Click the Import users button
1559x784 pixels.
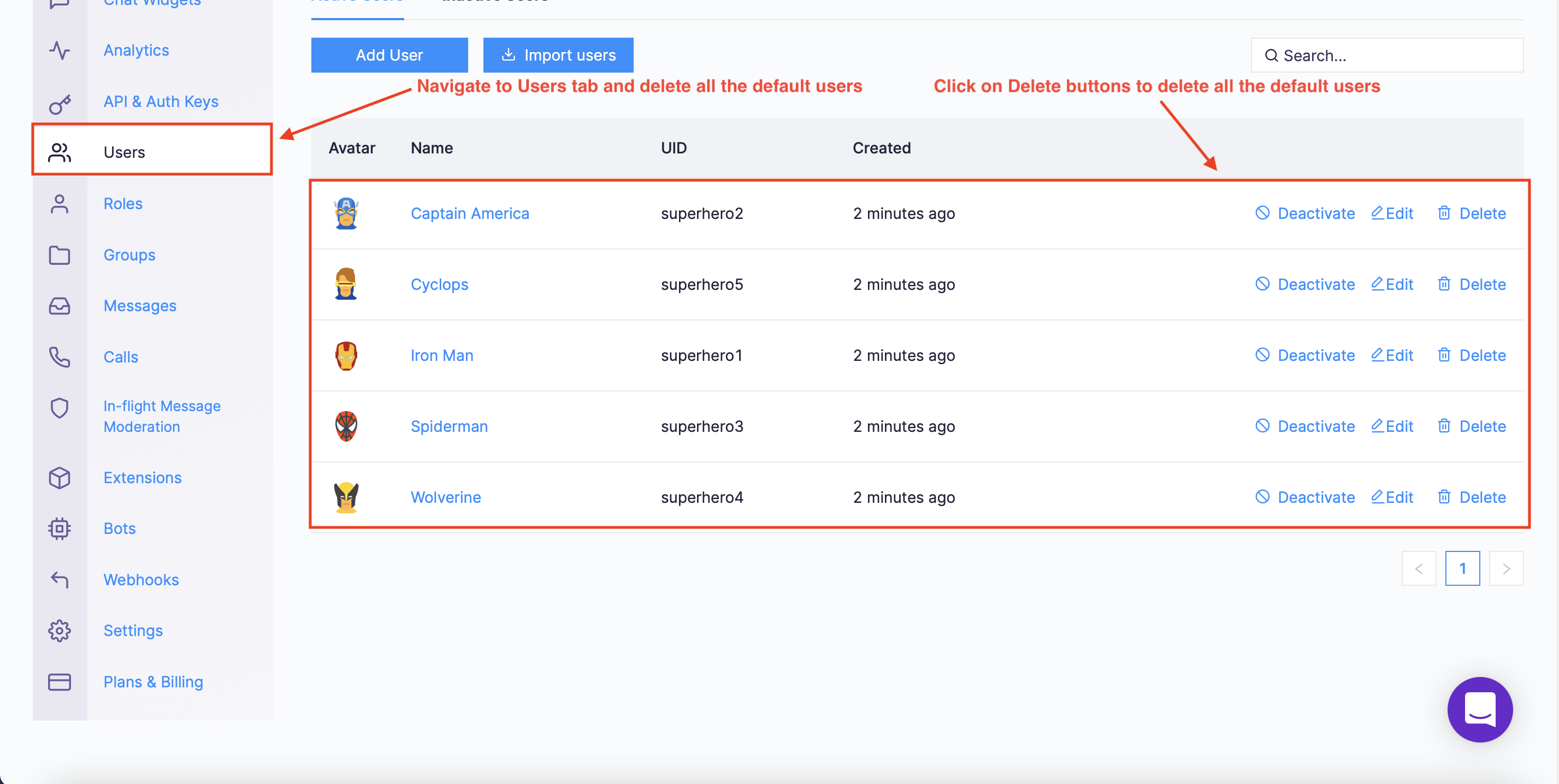(x=558, y=55)
